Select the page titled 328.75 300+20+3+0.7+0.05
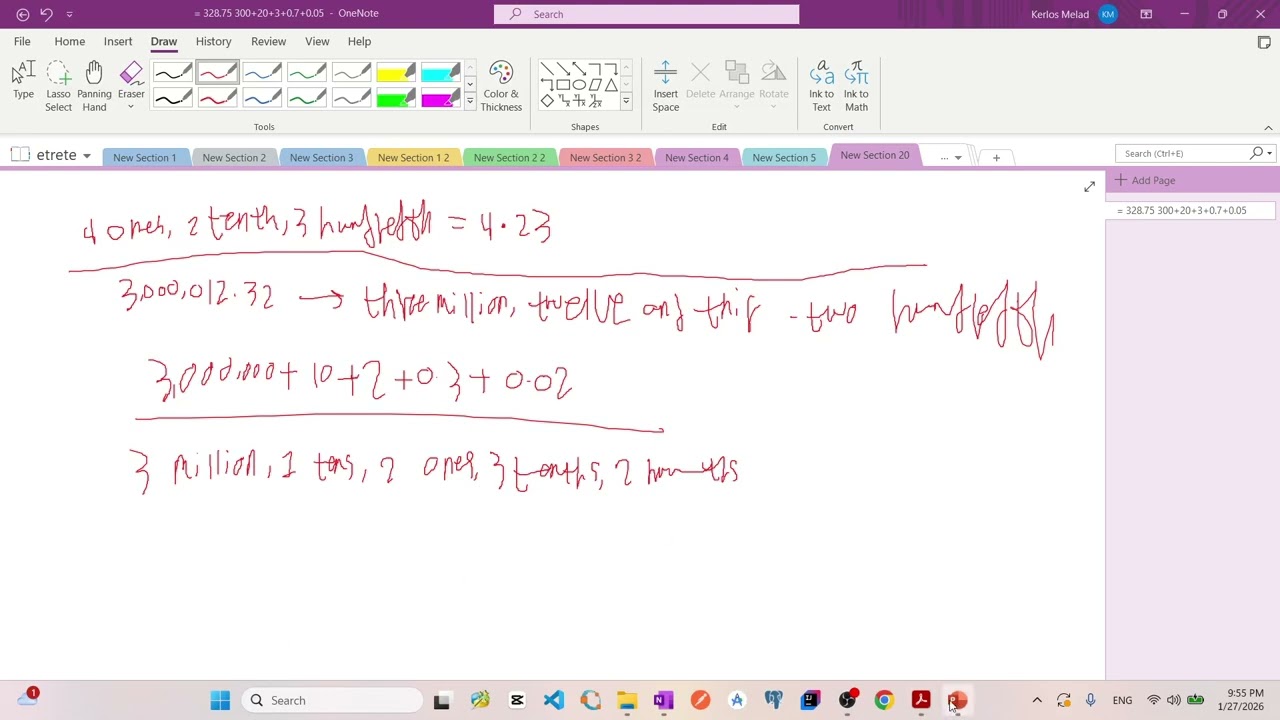This screenshot has width=1280, height=720. click(x=1192, y=211)
